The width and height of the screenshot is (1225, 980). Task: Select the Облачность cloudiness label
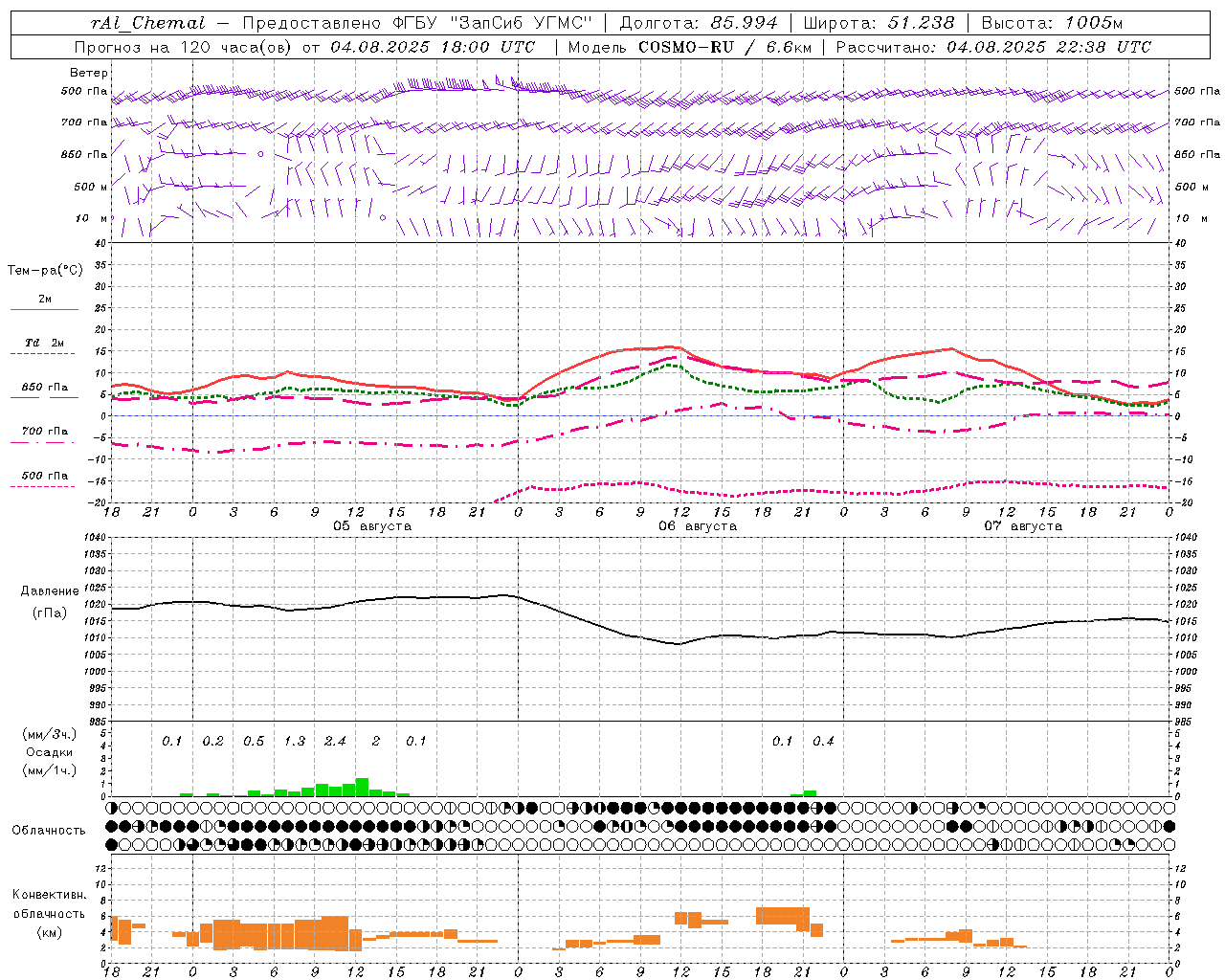[x=49, y=831]
